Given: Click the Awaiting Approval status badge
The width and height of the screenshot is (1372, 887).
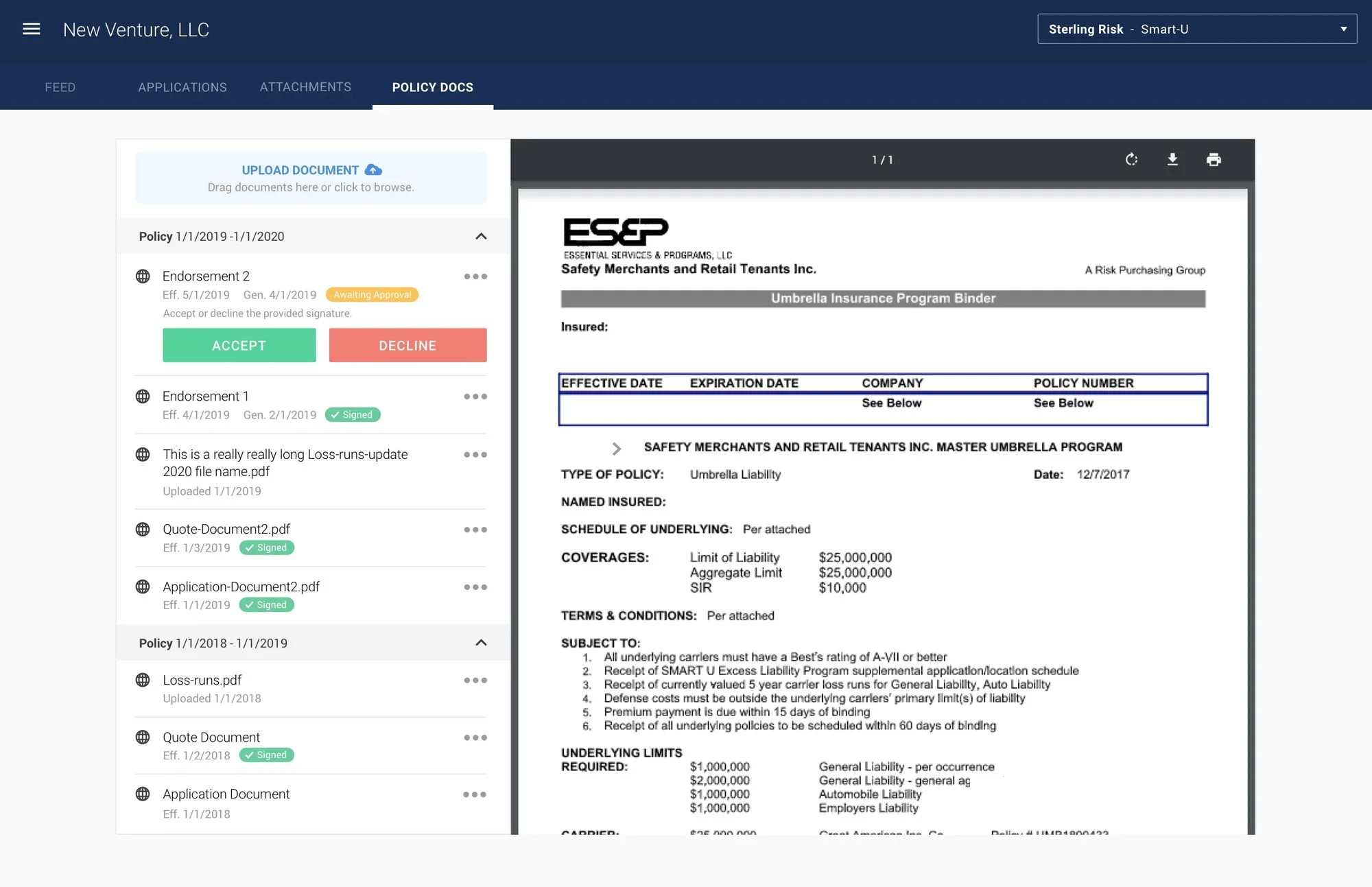Looking at the screenshot, I should (x=372, y=294).
